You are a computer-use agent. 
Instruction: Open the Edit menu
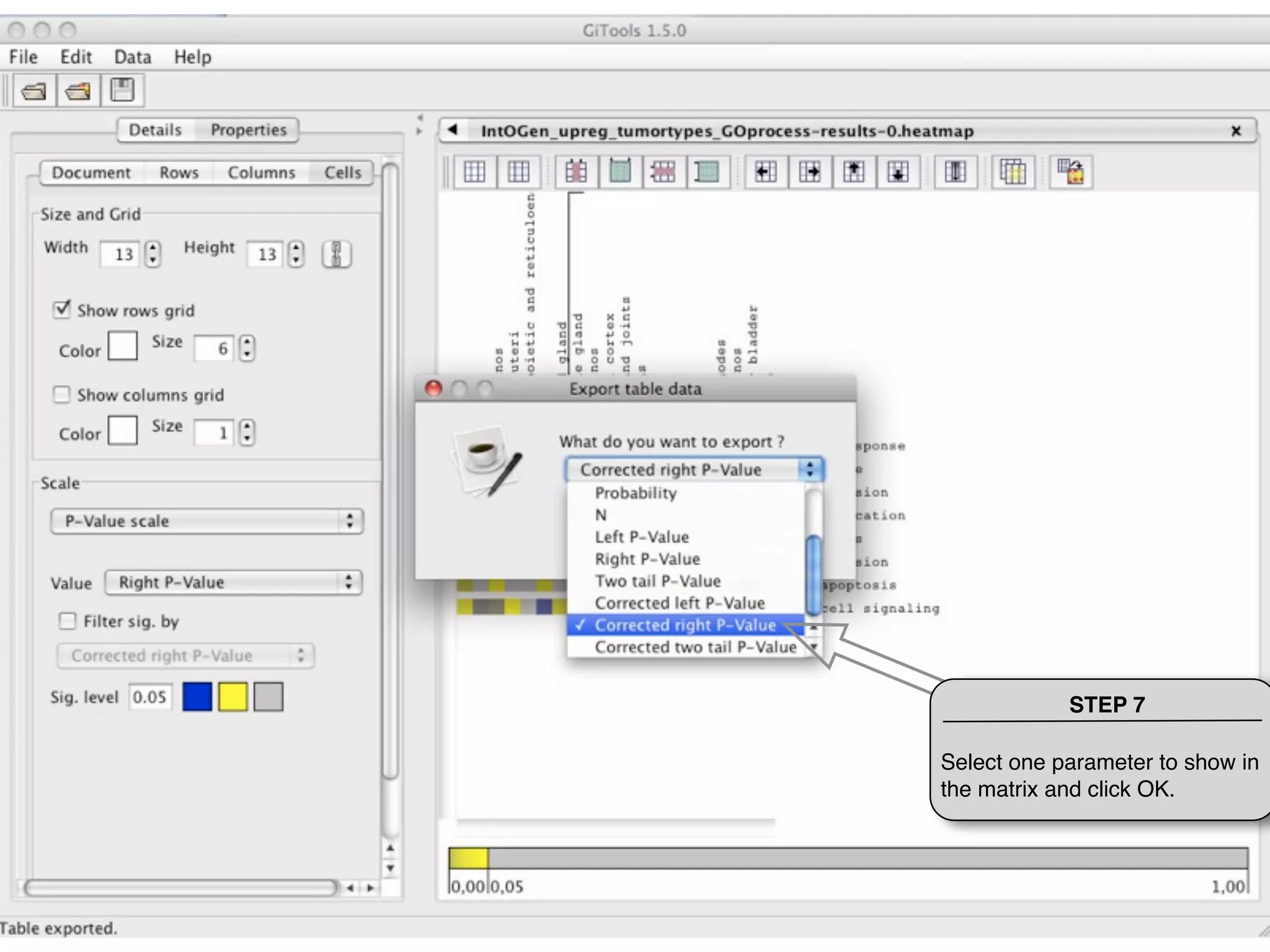(x=76, y=57)
